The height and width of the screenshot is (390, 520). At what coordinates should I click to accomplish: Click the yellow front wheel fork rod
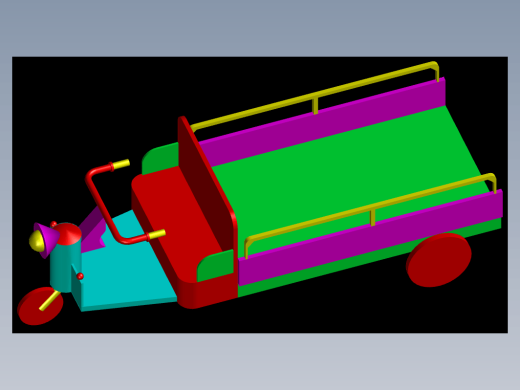coord(49,301)
